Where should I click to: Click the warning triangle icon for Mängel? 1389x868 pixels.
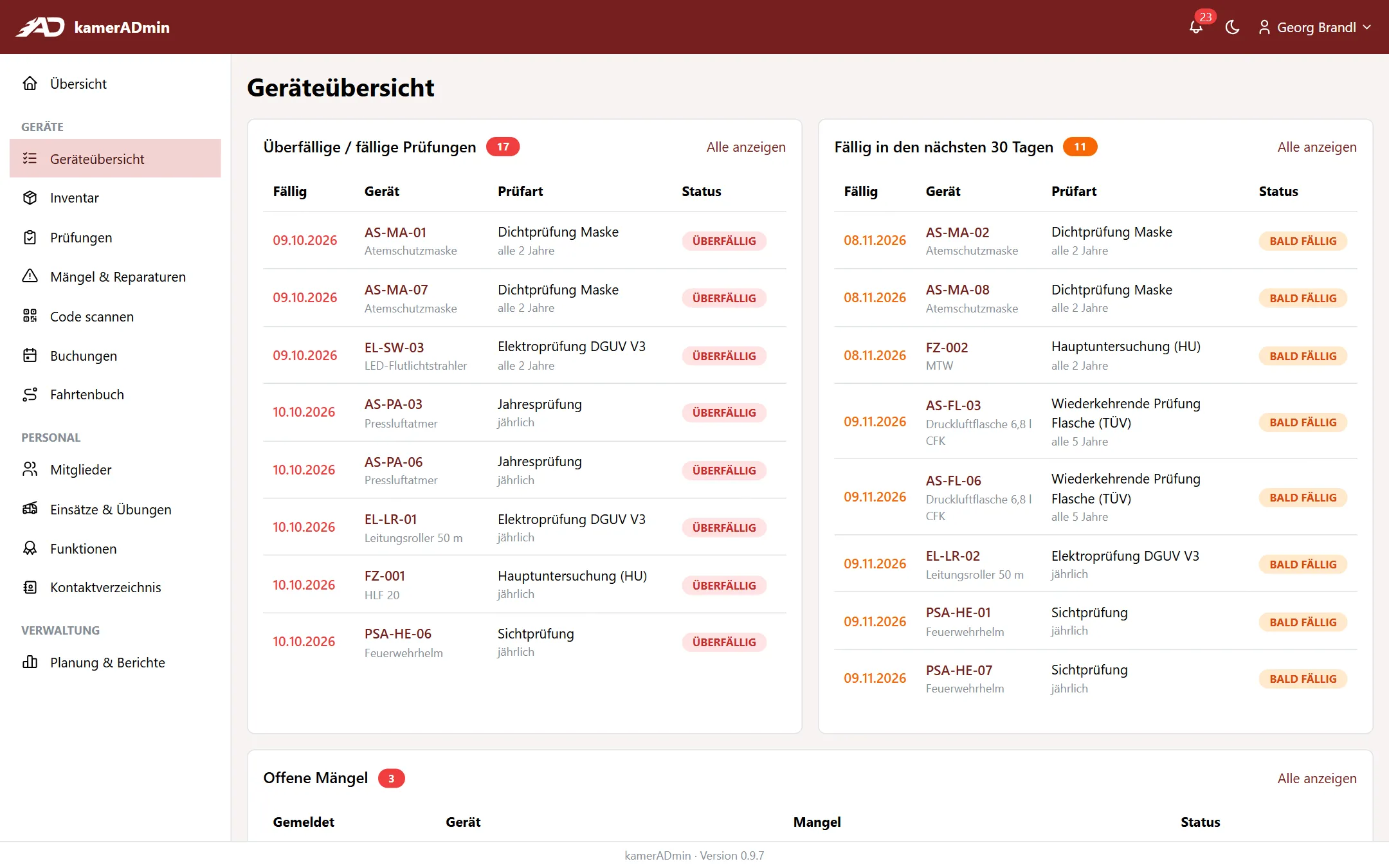30,276
